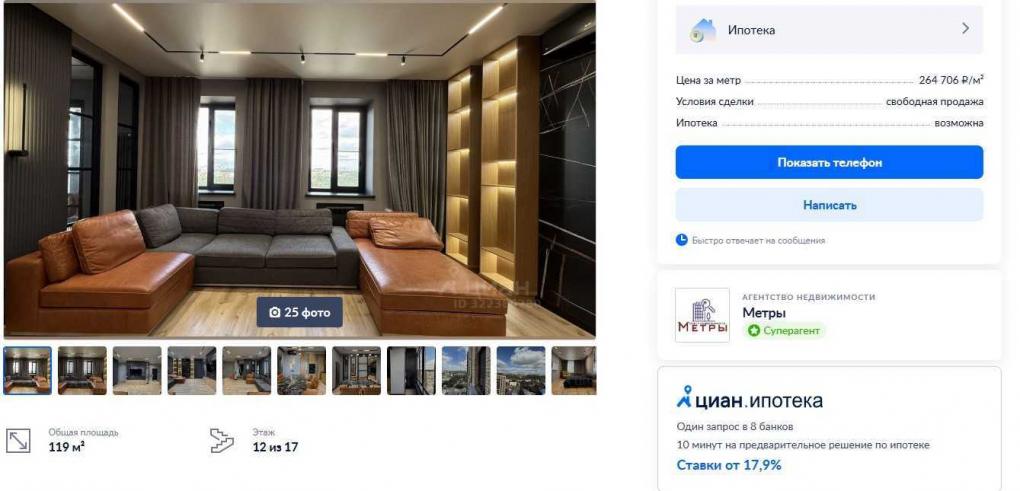Select the building exterior thumbnail
Viewport: 1020px width, 491px height.
pos(466,370)
